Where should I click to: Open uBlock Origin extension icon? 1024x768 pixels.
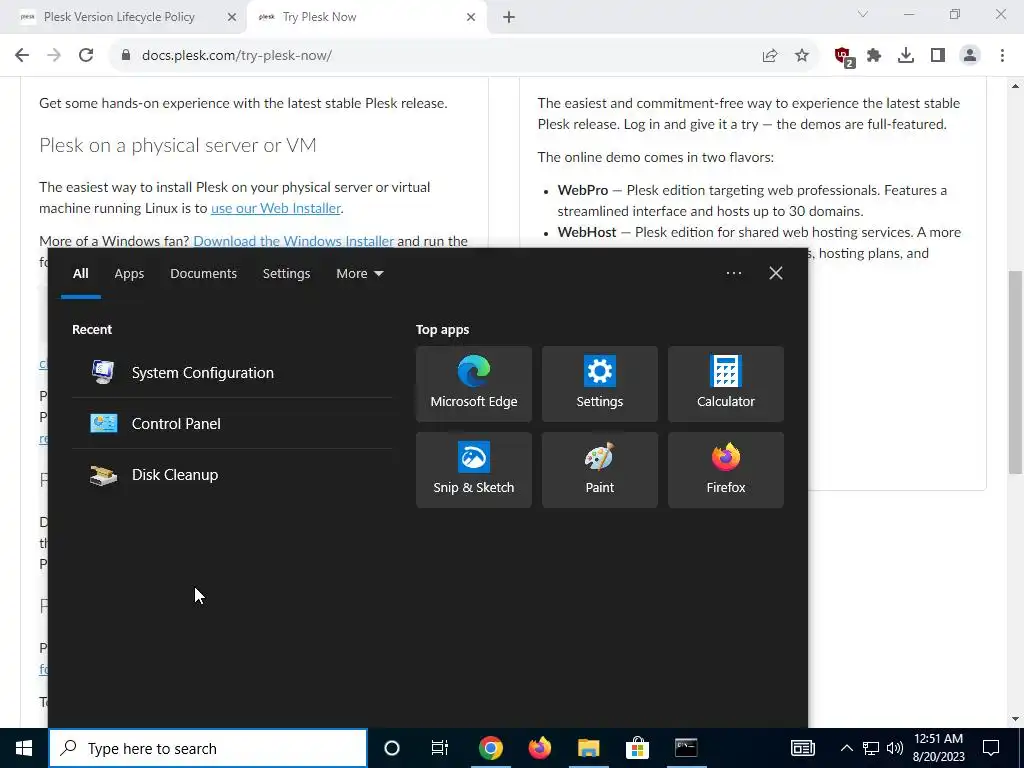click(844, 56)
